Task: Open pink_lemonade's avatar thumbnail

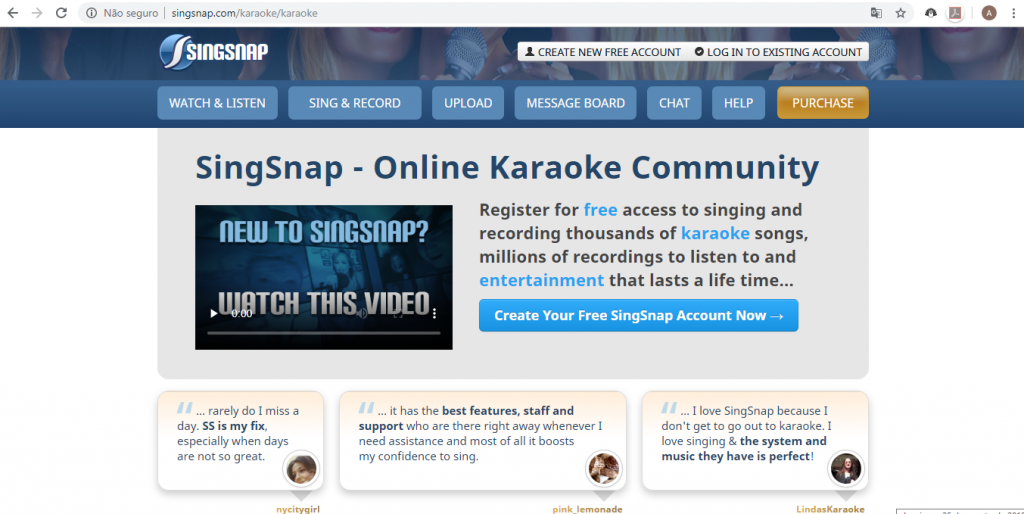Action: click(603, 468)
